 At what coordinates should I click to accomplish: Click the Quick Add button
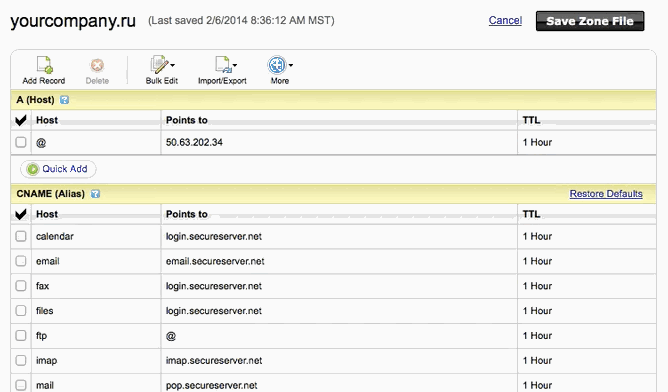(58, 169)
